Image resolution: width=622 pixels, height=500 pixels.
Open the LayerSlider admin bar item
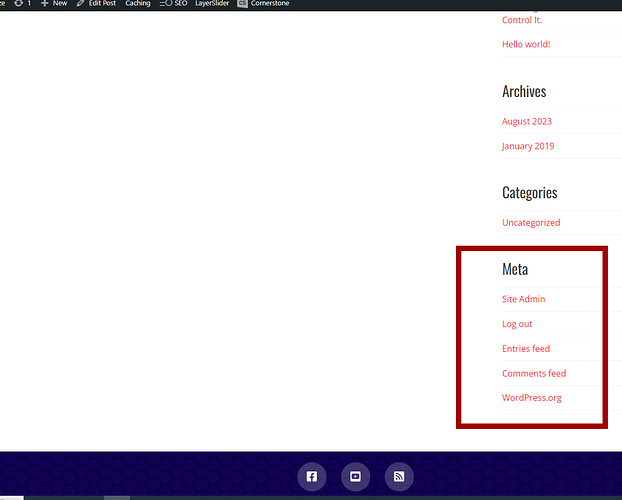pos(212,4)
